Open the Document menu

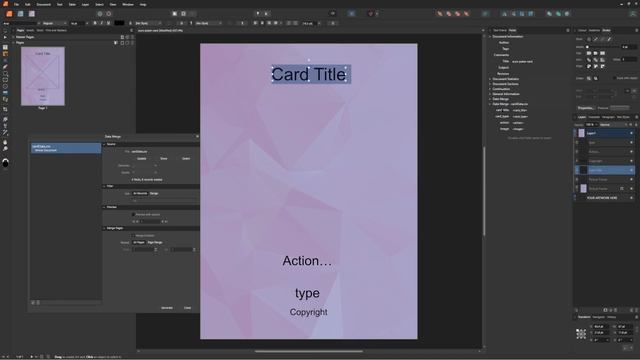coord(44,4)
